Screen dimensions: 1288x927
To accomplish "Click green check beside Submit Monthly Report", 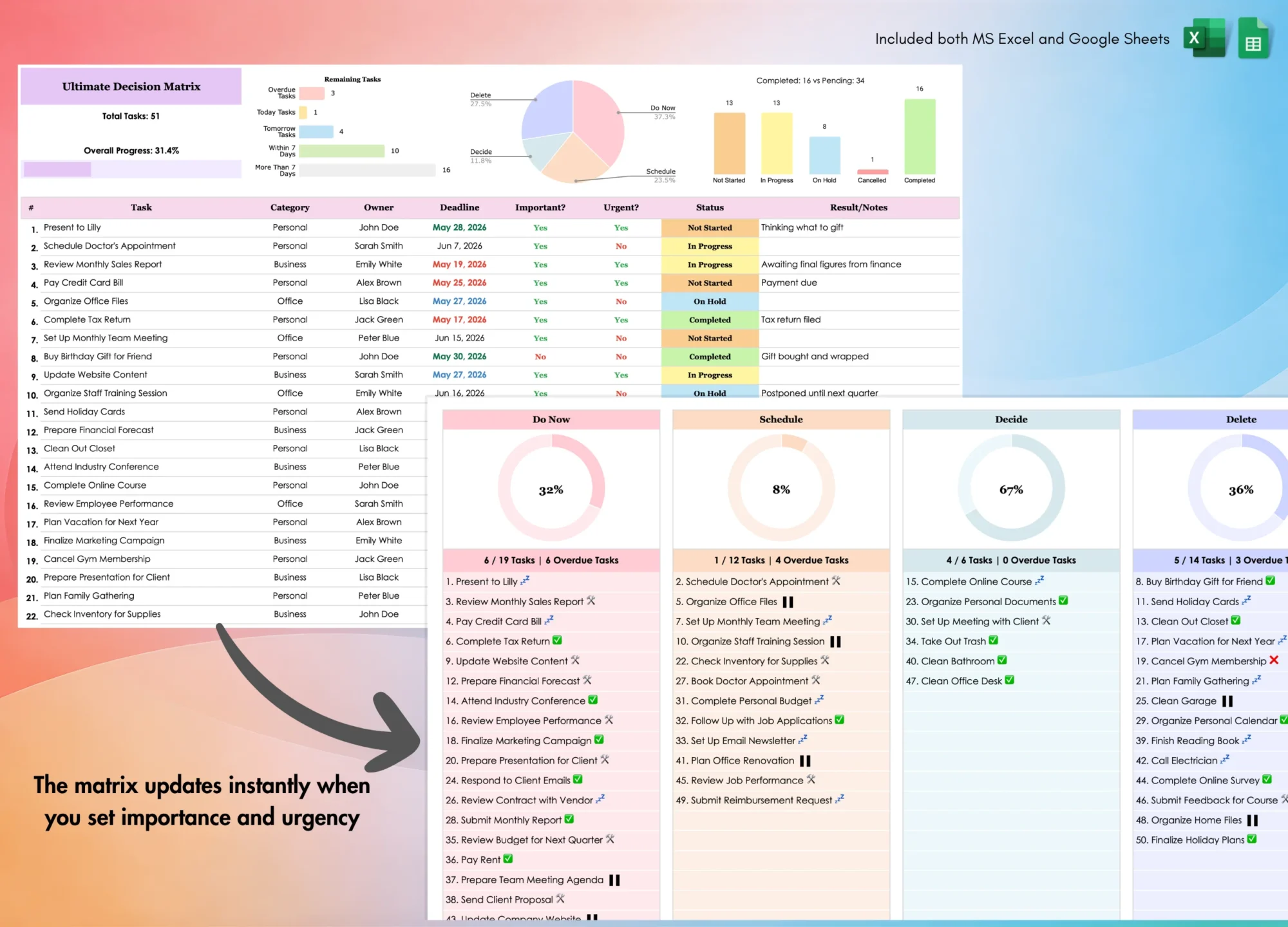I will [x=569, y=819].
